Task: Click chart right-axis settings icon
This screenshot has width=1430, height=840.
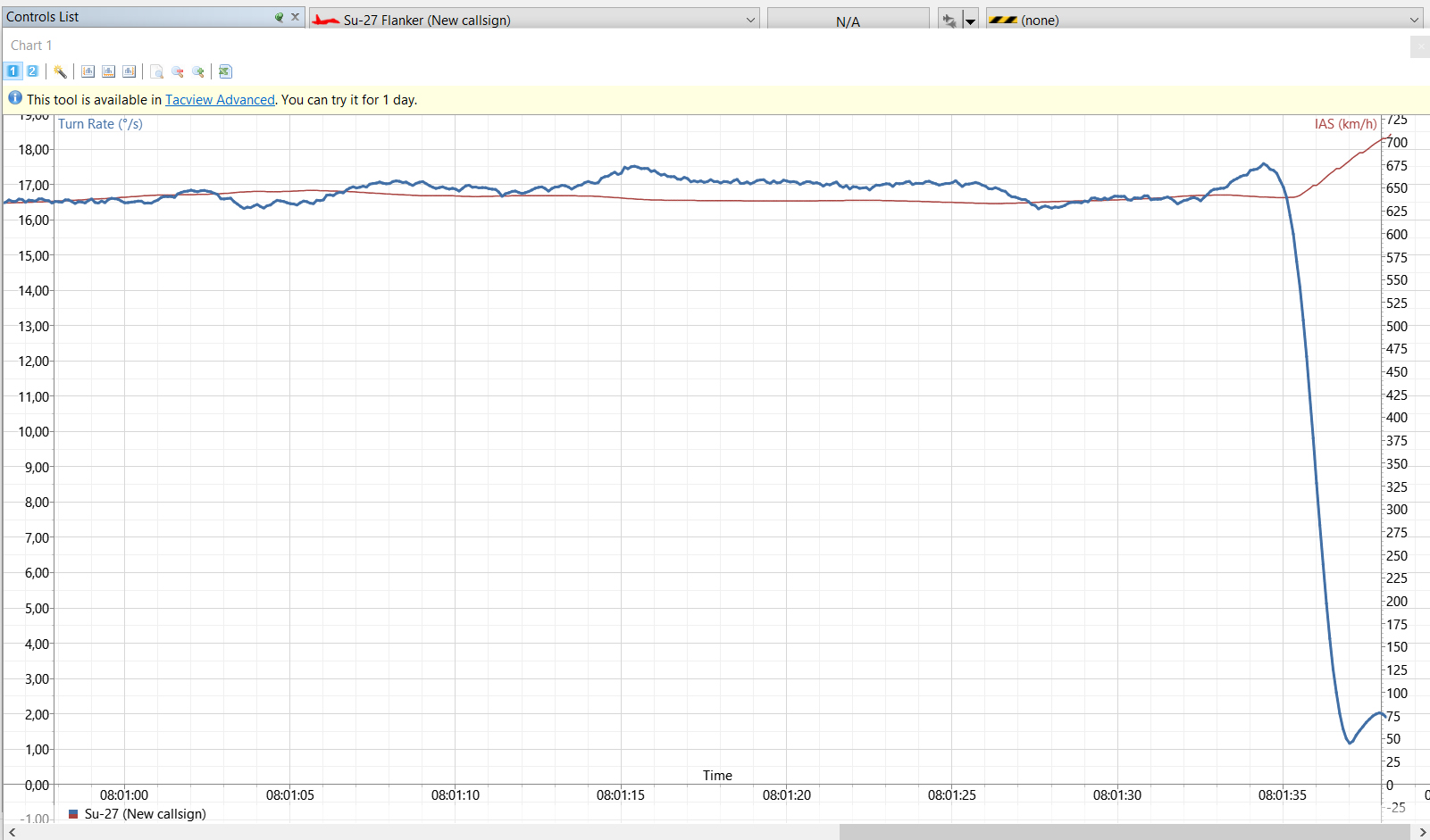Action: click(130, 71)
